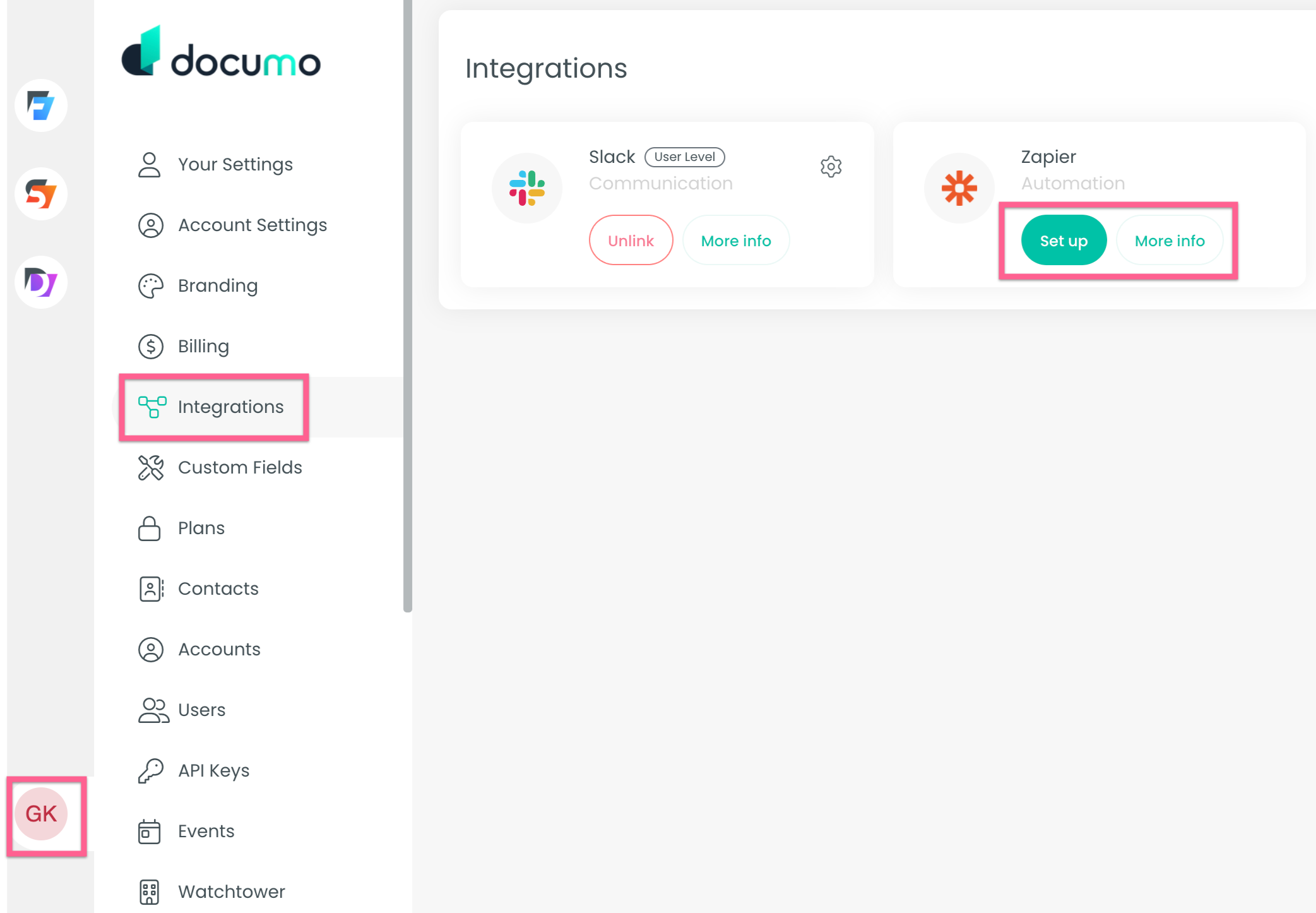Switch to the orange S app icon
The width and height of the screenshot is (1316, 913).
click(41, 194)
